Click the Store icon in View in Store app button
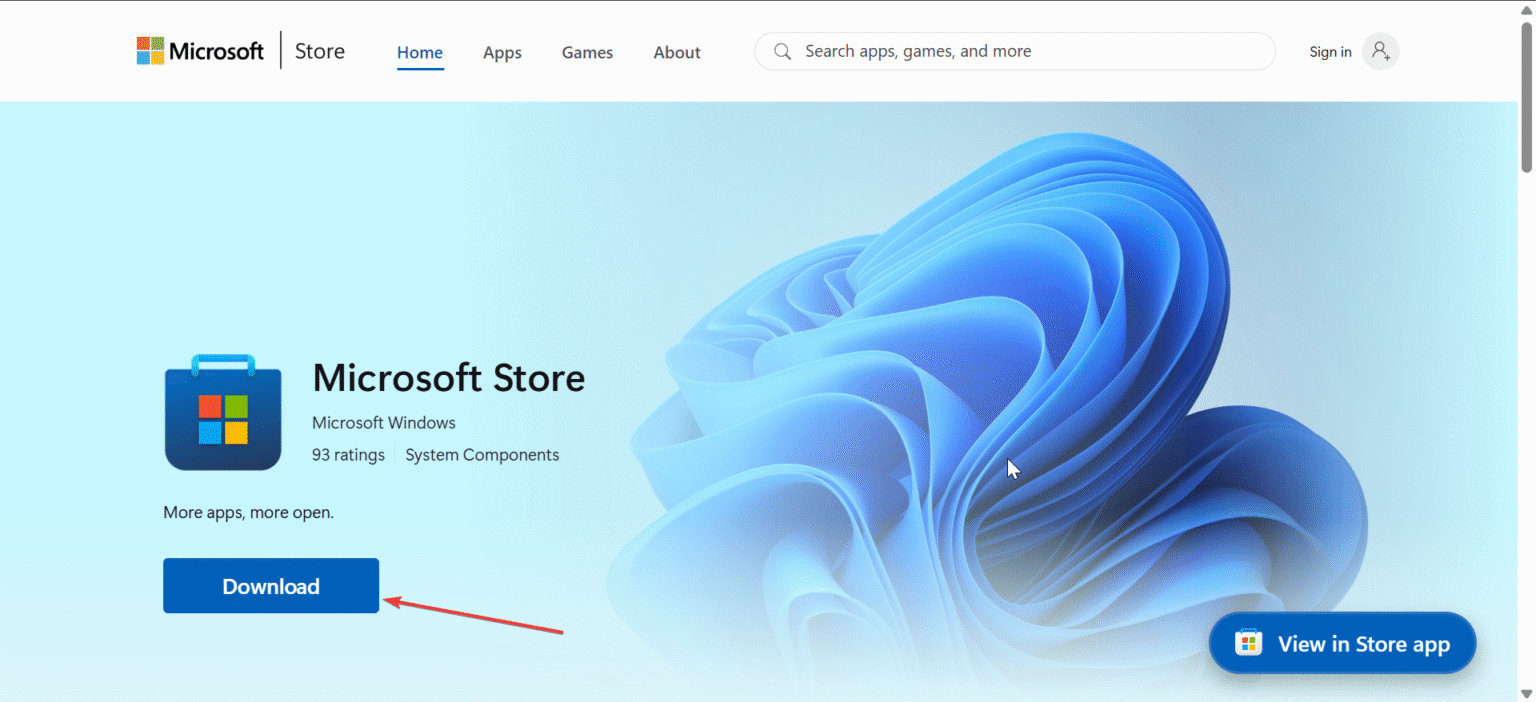This screenshot has width=1536, height=702. click(1248, 643)
